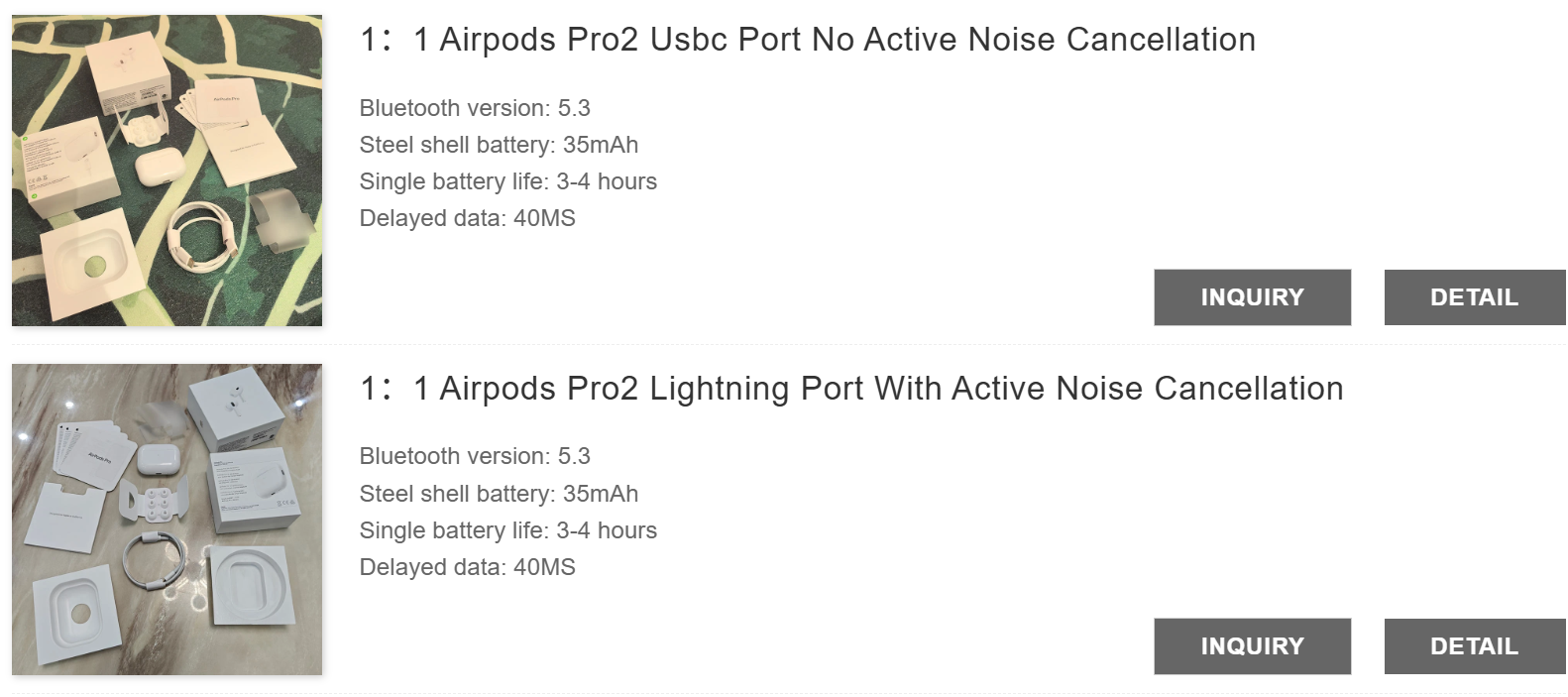Select second product's Bluetooth version spec
Viewport: 1568px width, 697px height.
click(475, 456)
